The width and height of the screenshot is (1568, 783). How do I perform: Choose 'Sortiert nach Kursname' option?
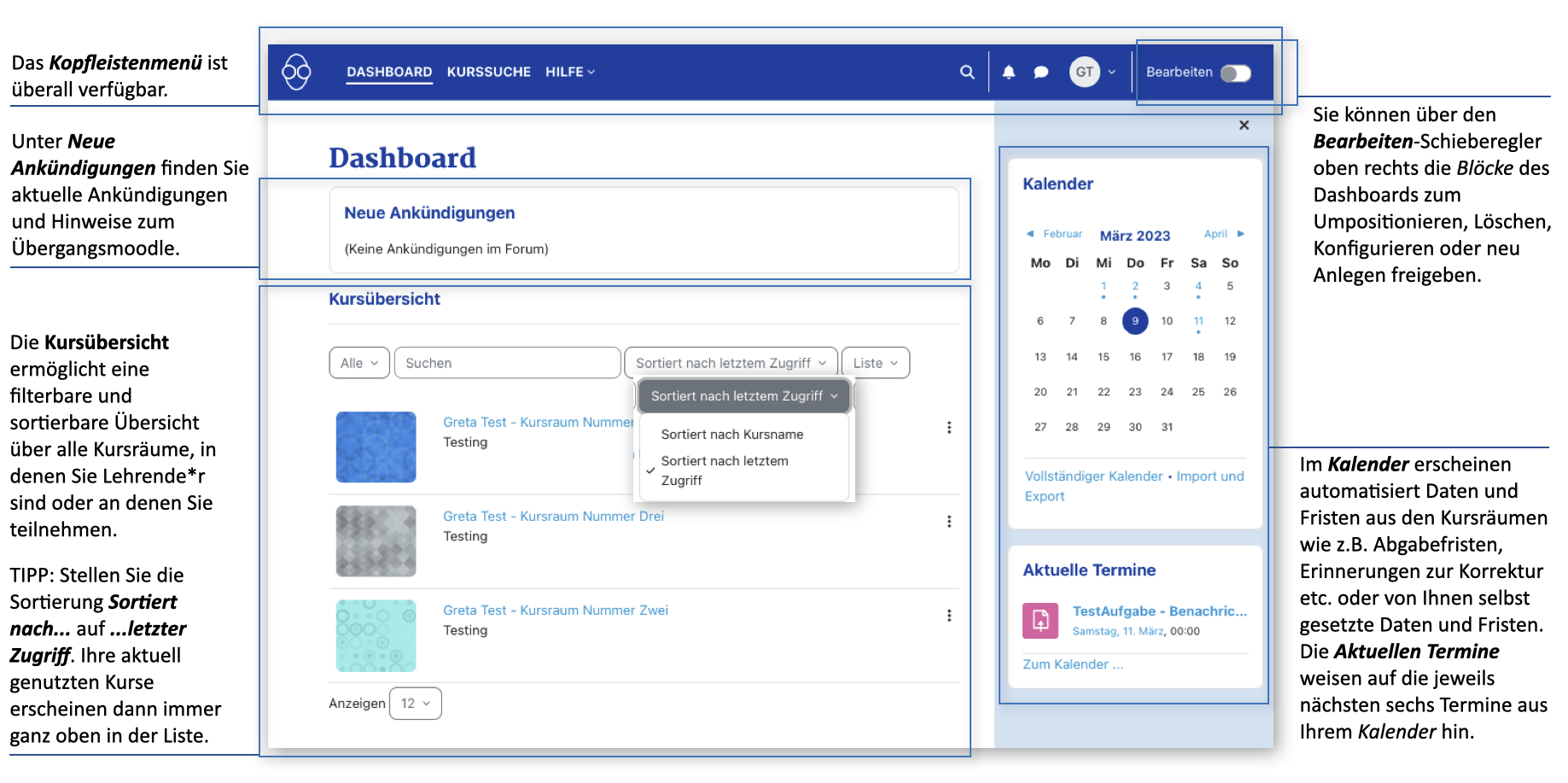[x=732, y=435]
